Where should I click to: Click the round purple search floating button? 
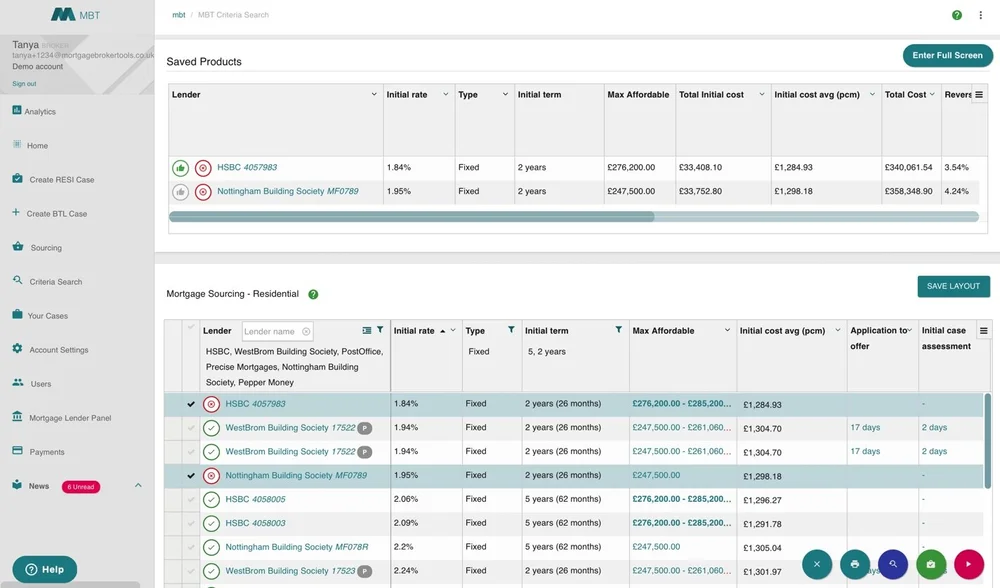(893, 564)
